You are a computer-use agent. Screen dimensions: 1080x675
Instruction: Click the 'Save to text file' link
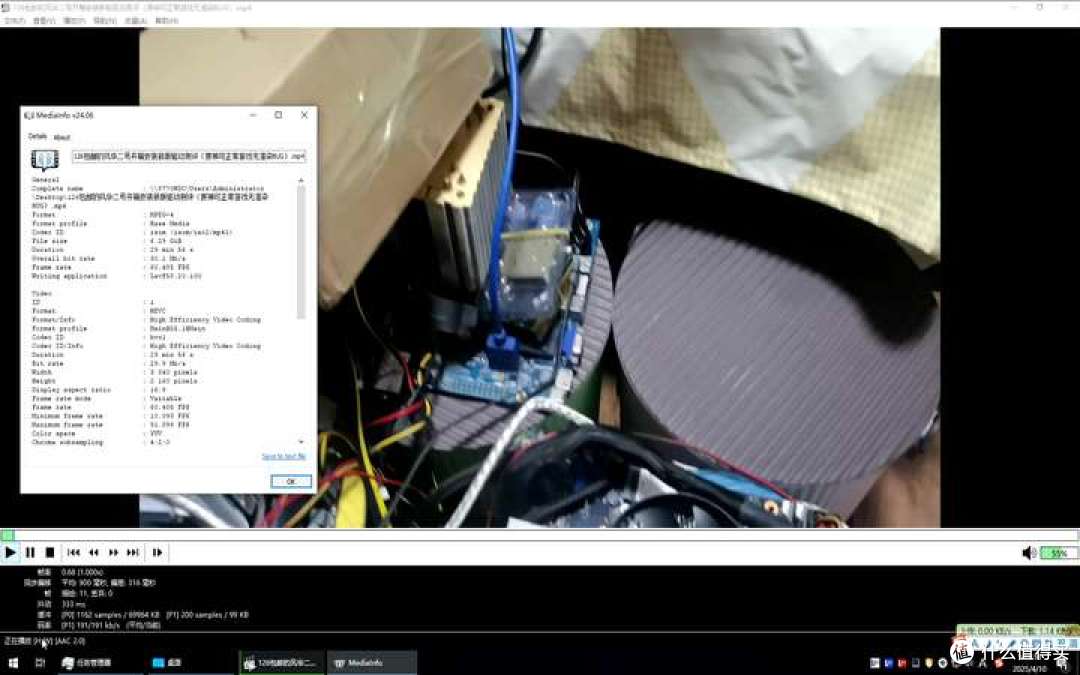pos(284,456)
